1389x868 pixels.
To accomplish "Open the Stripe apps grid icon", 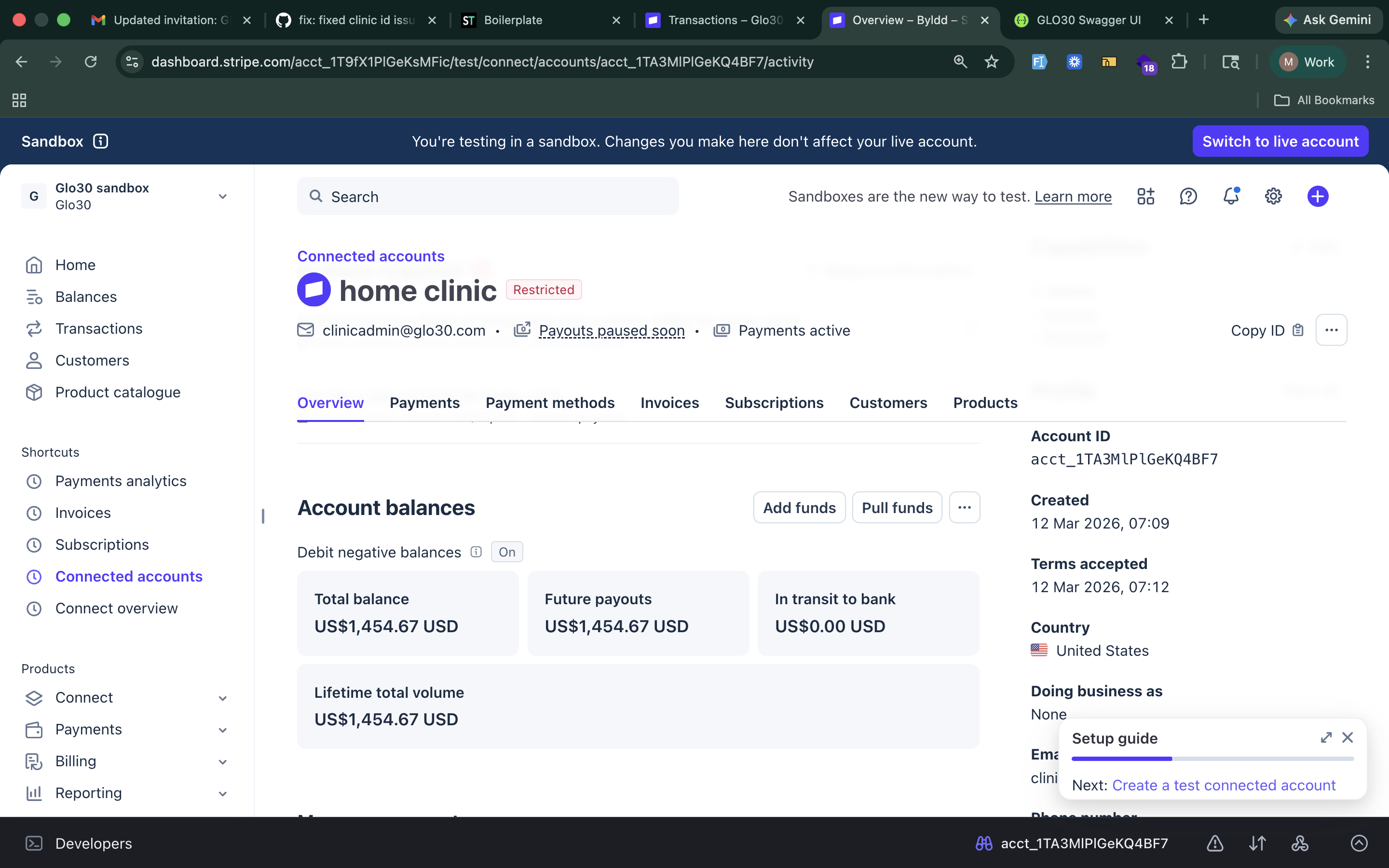I will [1145, 196].
